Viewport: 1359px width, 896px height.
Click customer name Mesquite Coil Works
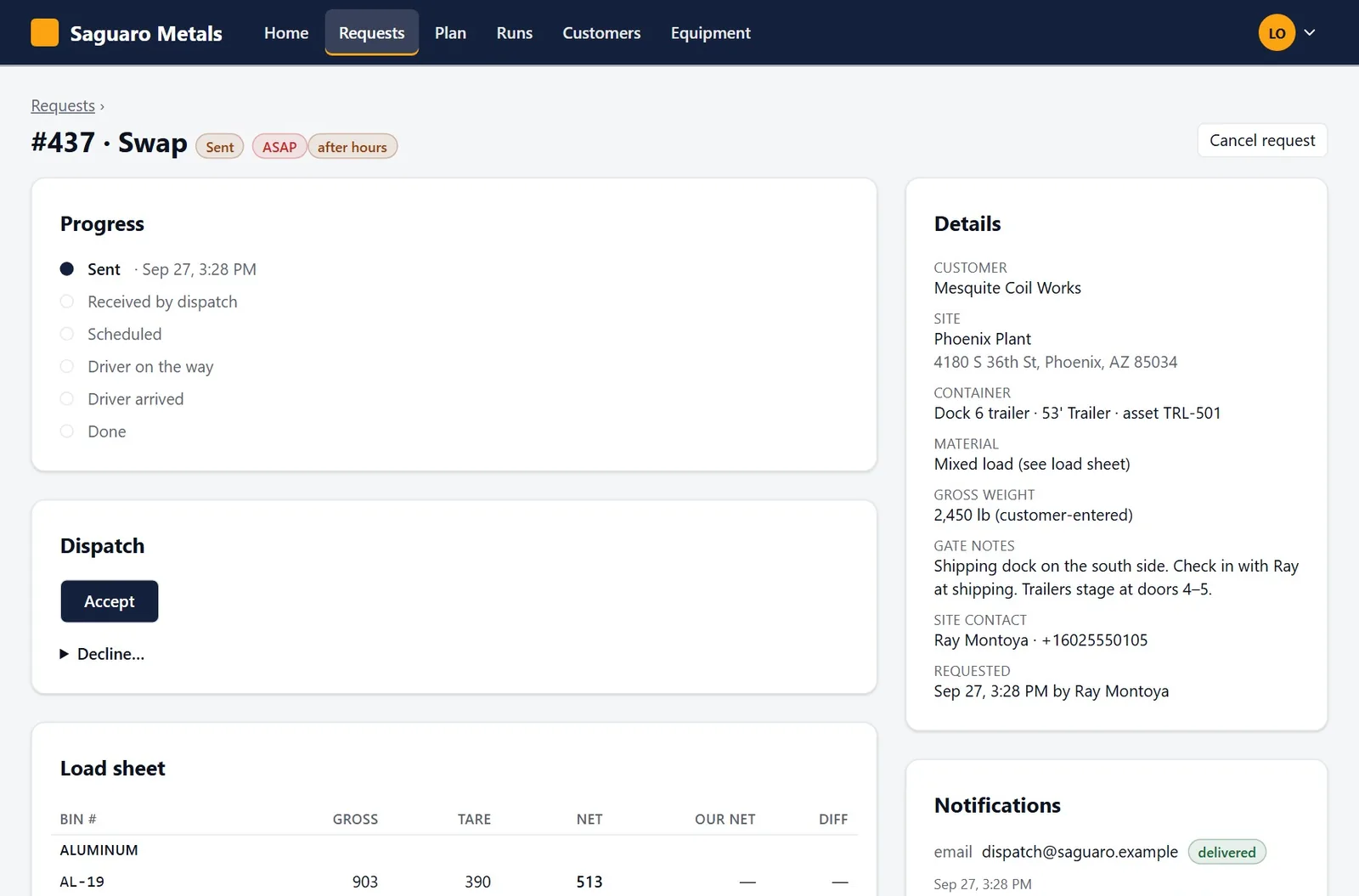pyautogui.click(x=1007, y=288)
